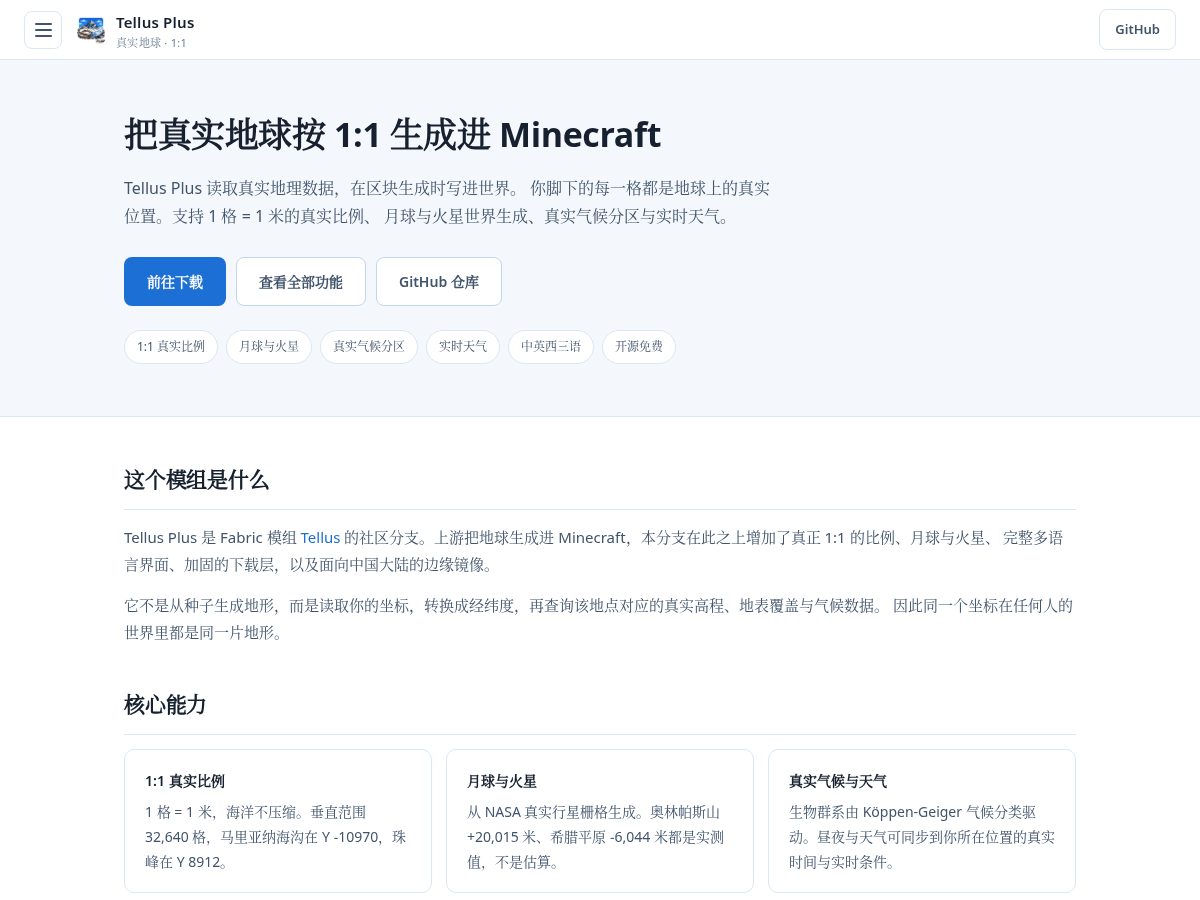Click the 开源免费 tag
1200x900 pixels.
[639, 347]
